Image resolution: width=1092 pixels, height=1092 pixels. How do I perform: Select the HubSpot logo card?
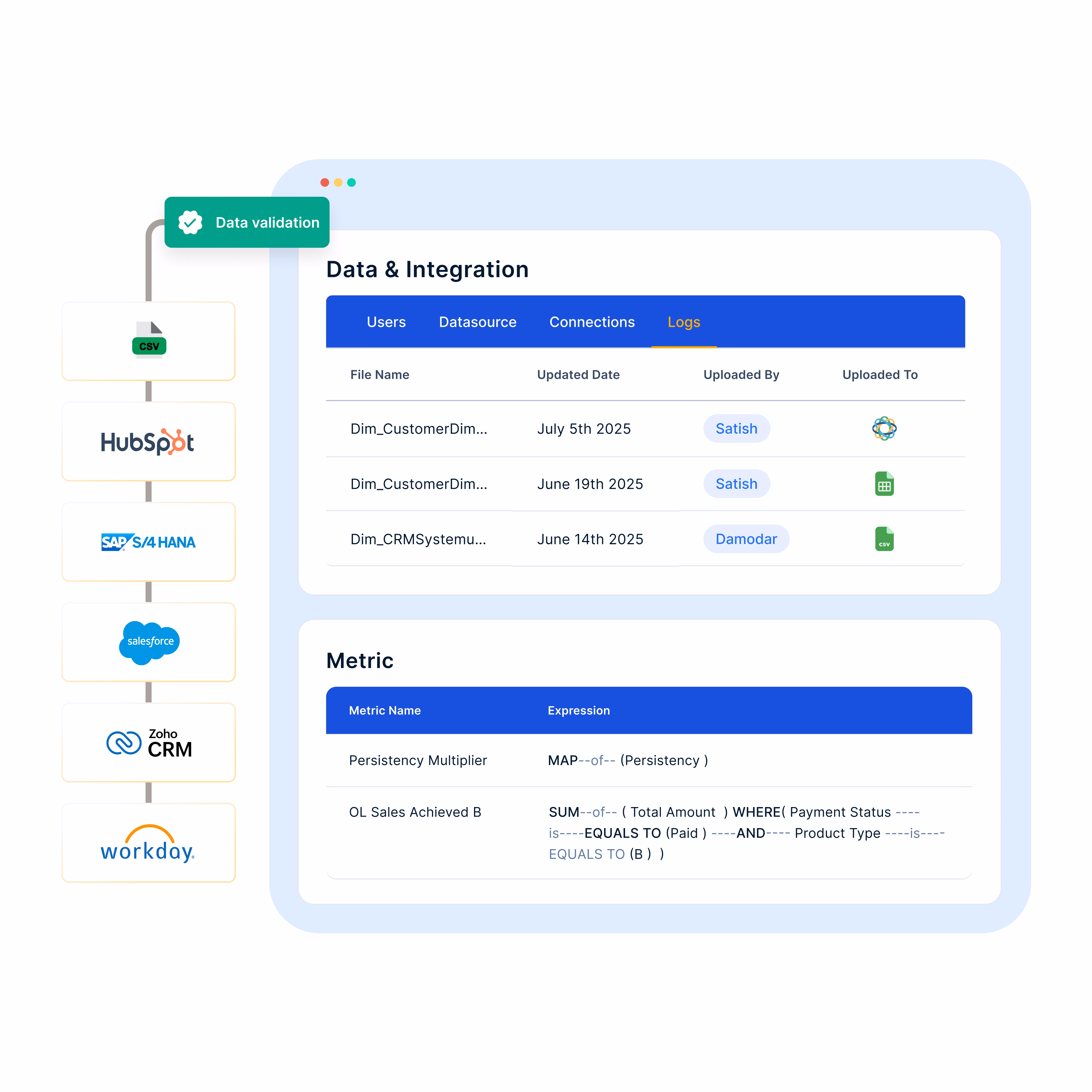[x=149, y=441]
